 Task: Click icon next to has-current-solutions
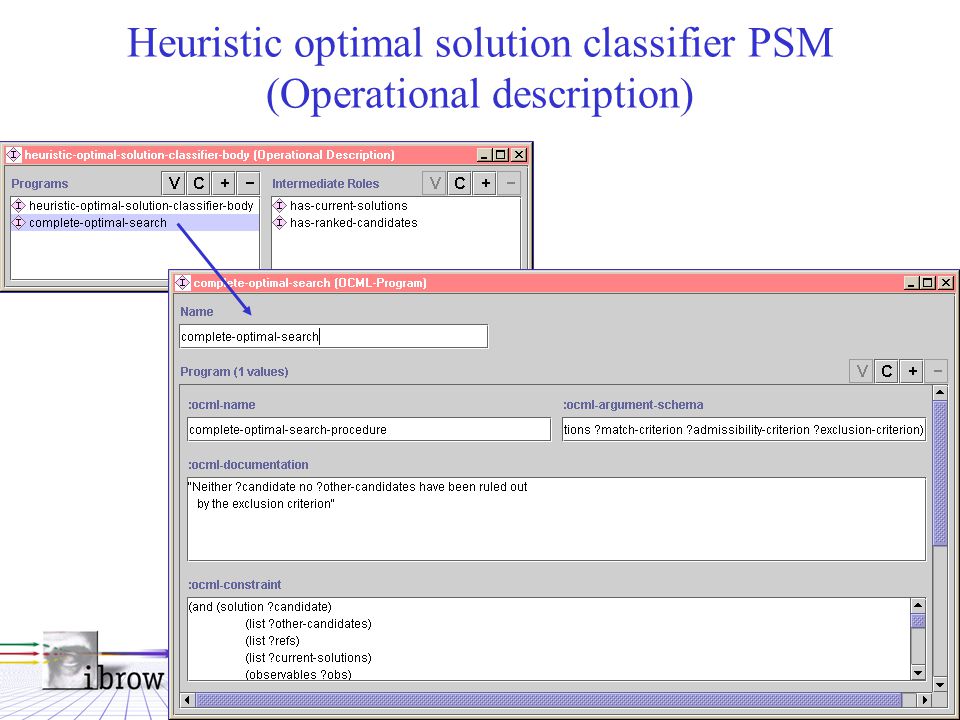coord(280,206)
